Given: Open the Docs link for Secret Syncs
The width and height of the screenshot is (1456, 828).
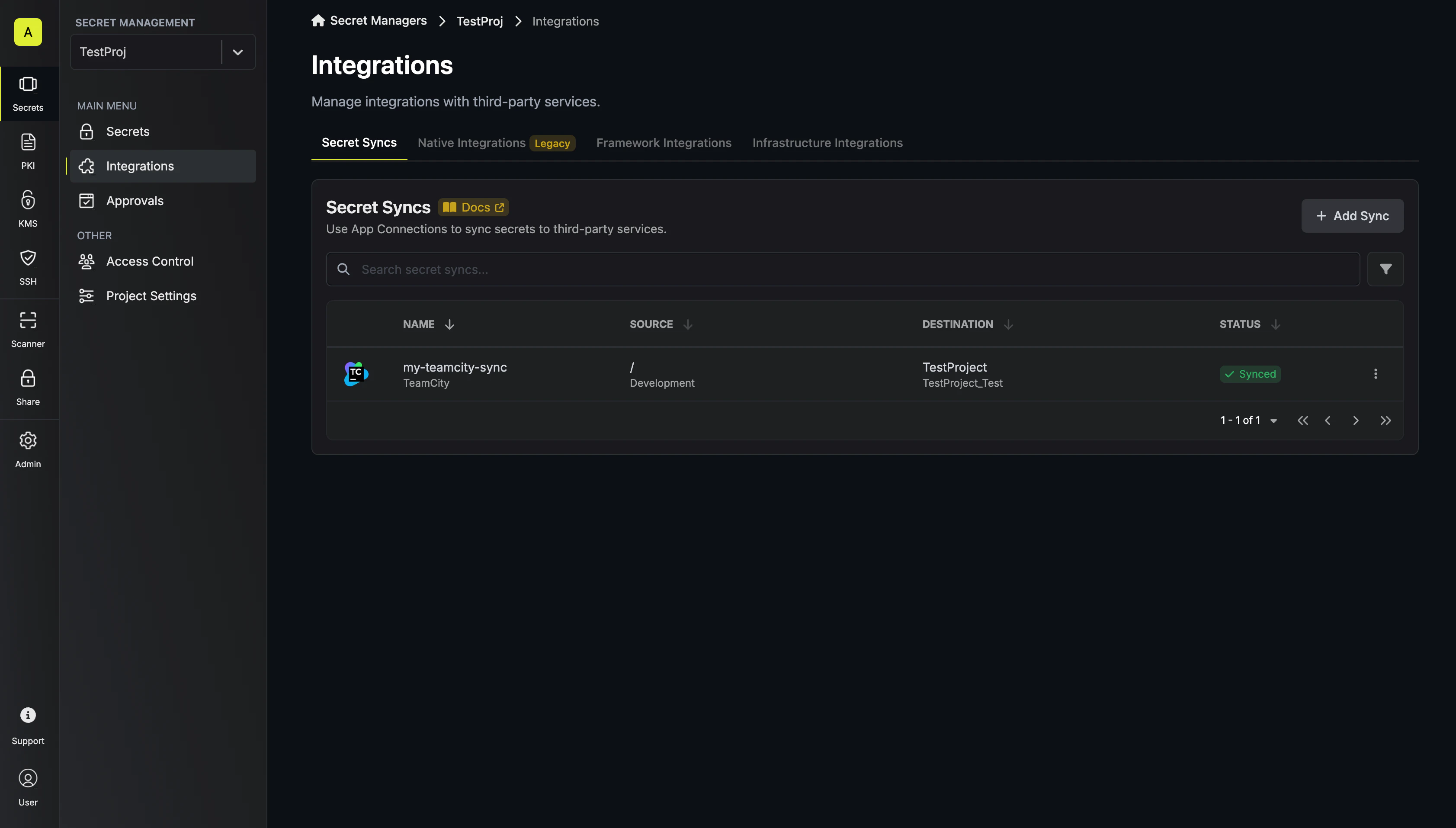Looking at the screenshot, I should click(x=473, y=208).
